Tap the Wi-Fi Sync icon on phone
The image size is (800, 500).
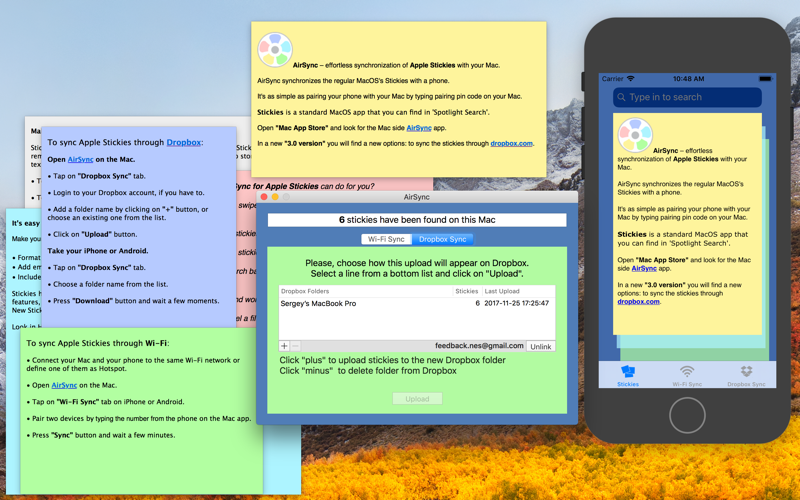click(687, 371)
